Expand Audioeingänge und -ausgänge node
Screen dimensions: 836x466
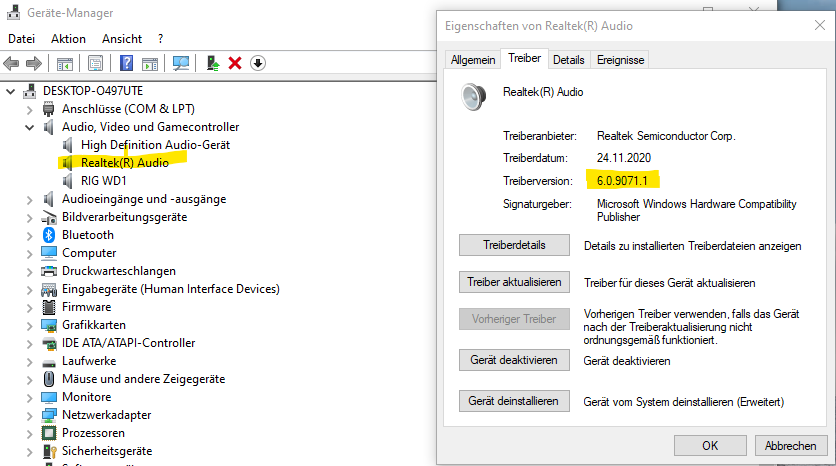tap(30, 200)
